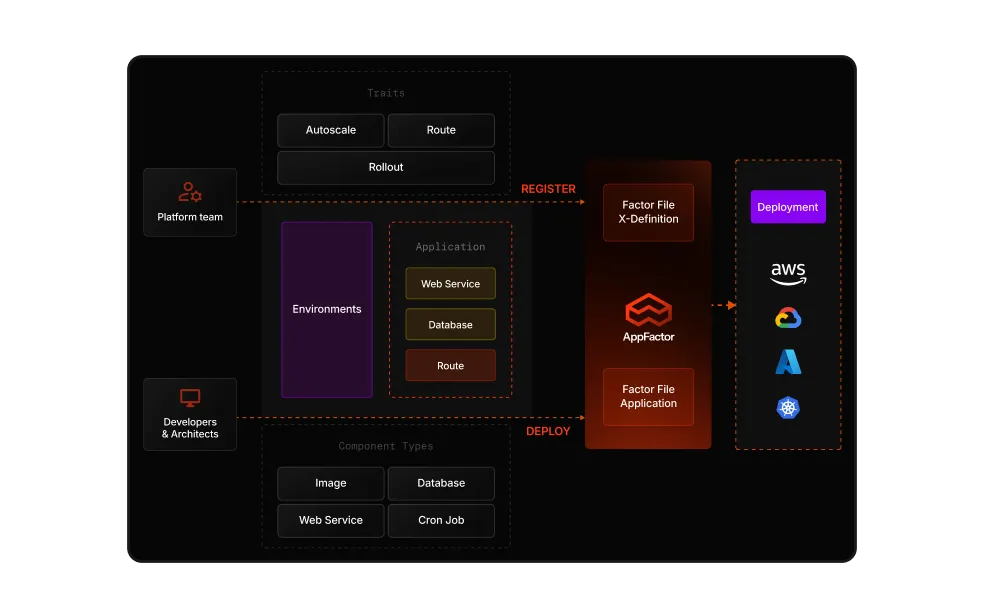Click the AppFactor name text
This screenshot has width=982, height=616.
[648, 337]
